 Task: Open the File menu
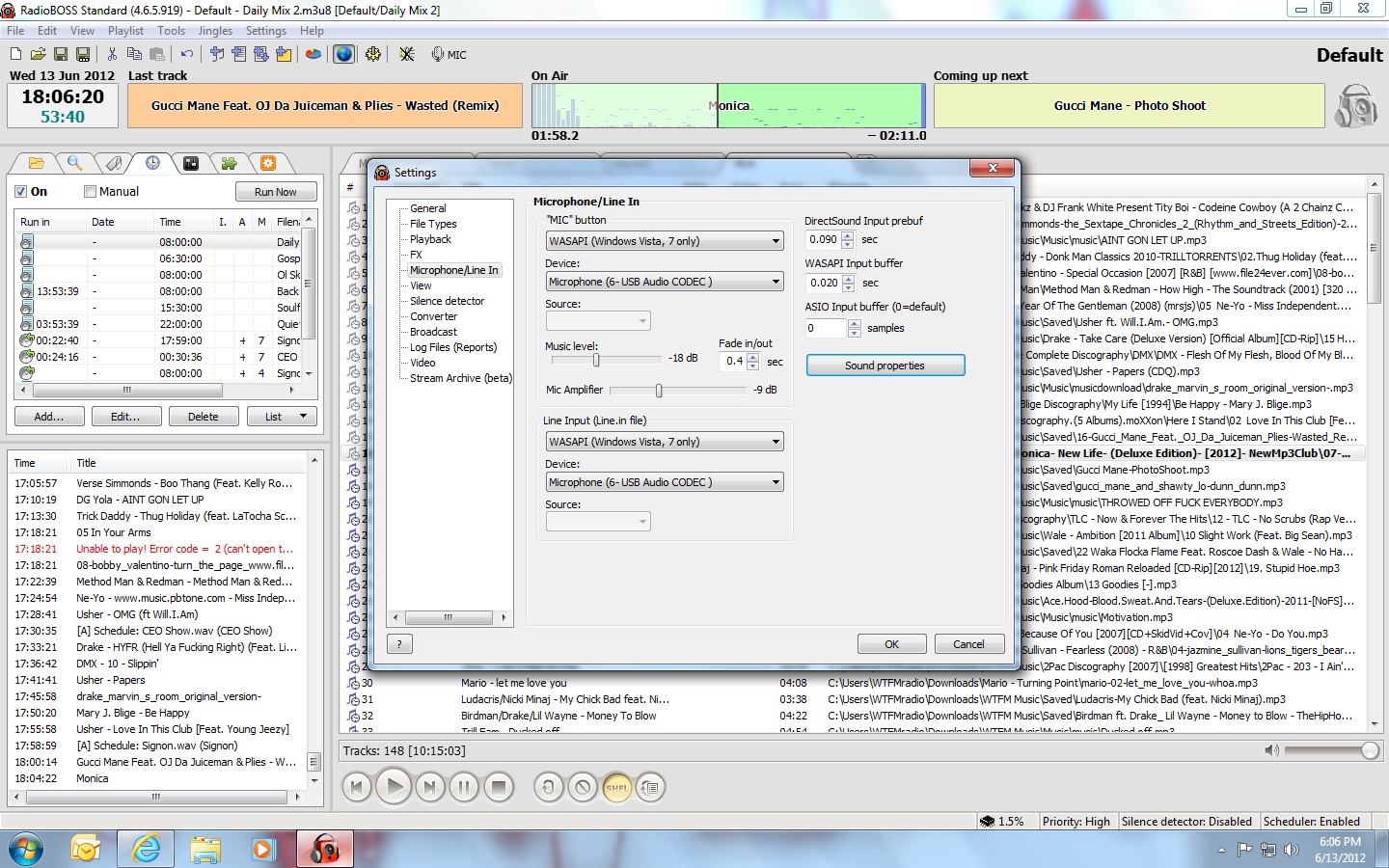click(15, 31)
